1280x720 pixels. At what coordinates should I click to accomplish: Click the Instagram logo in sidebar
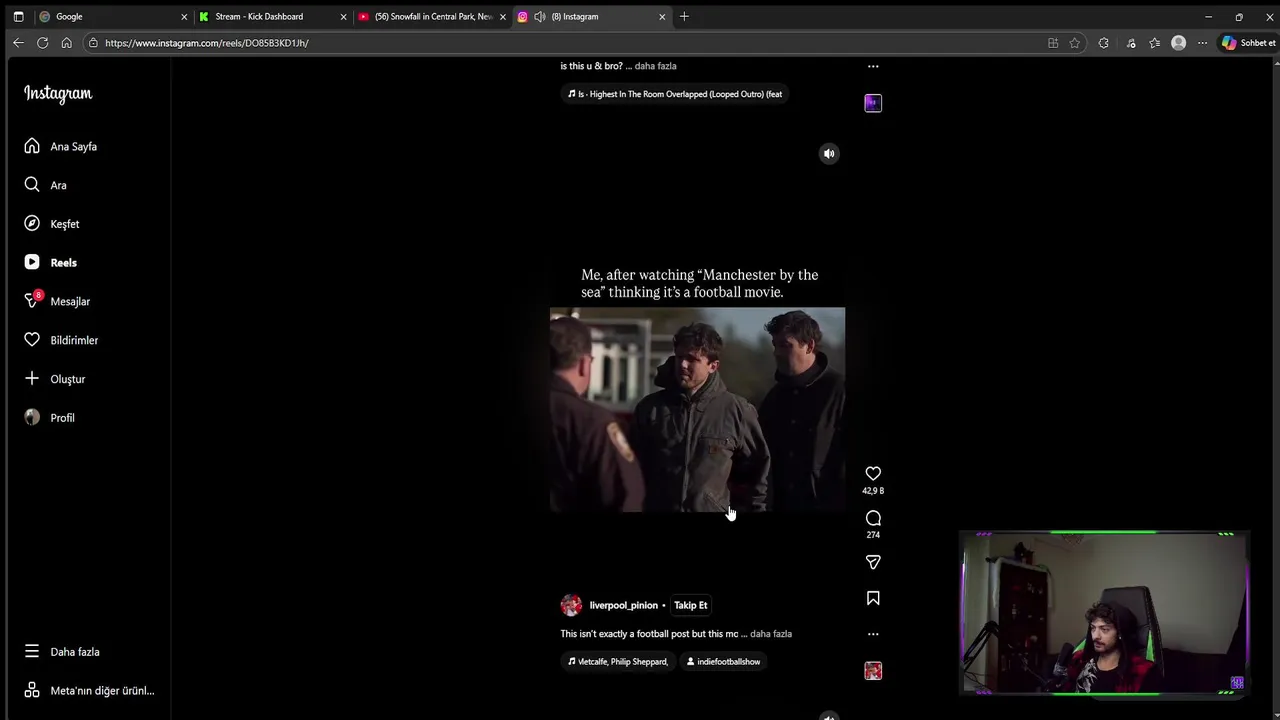pyautogui.click(x=58, y=94)
